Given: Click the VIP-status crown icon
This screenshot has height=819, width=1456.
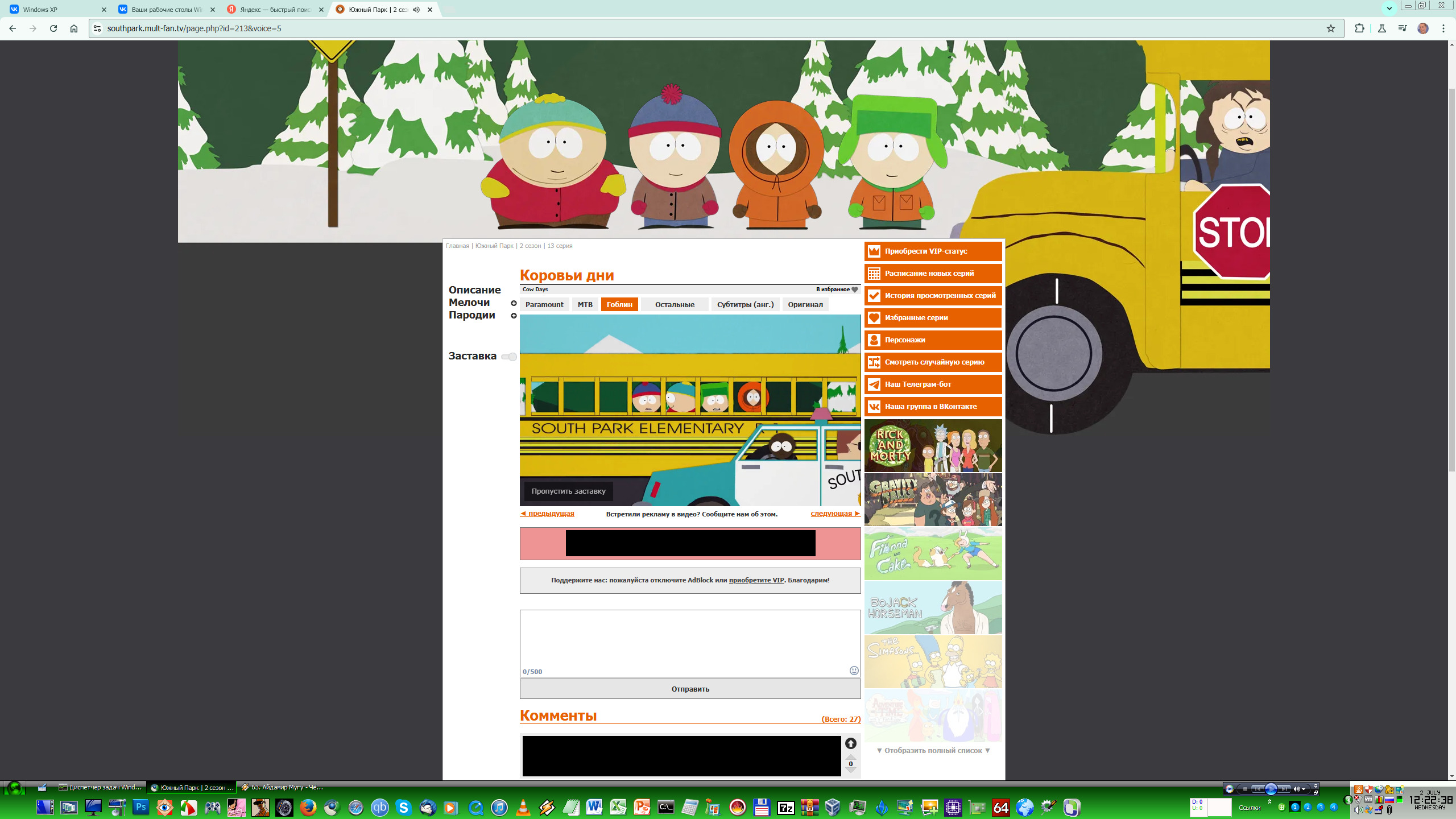Looking at the screenshot, I should [874, 251].
